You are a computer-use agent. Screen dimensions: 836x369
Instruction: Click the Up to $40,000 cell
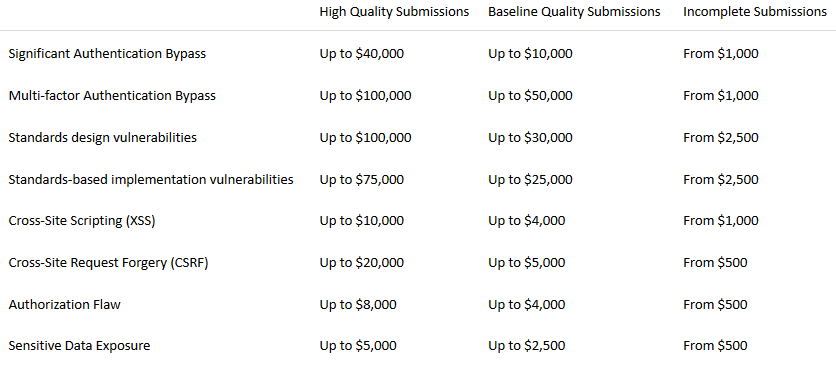pos(361,54)
